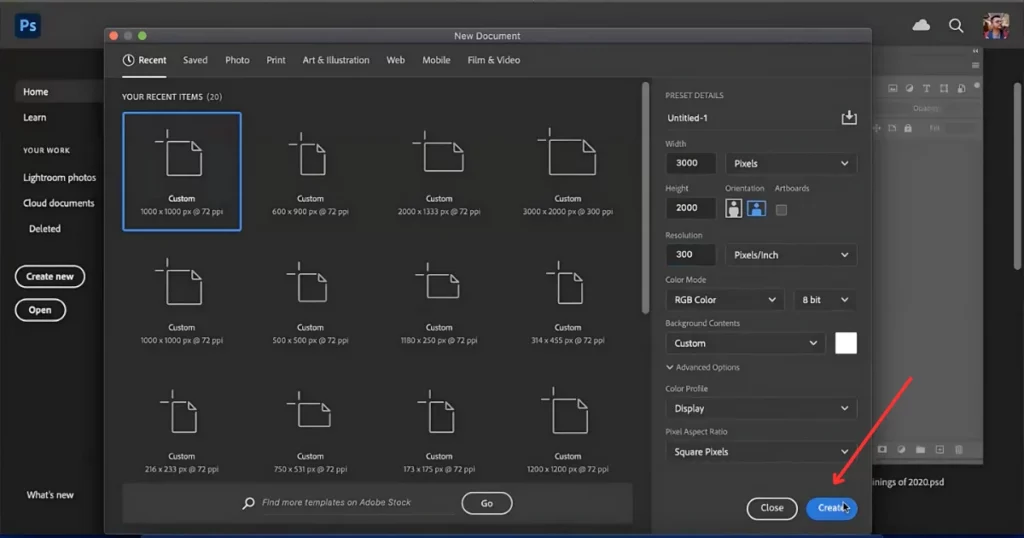Click the lock all icon in Layers panel
1024x538 pixels.
pyautogui.click(x=908, y=128)
